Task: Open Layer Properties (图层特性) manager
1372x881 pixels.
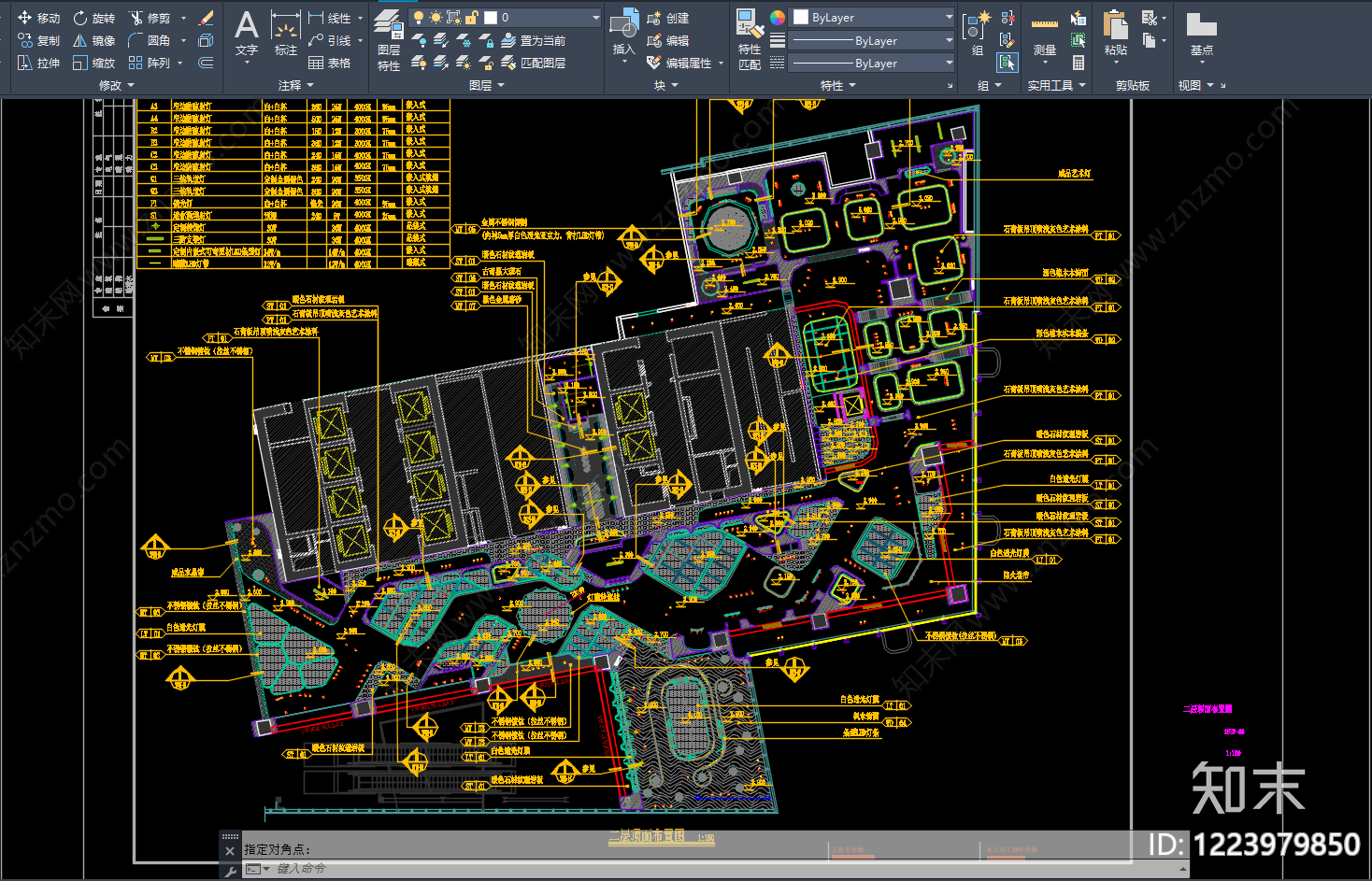Action: pyautogui.click(x=389, y=41)
